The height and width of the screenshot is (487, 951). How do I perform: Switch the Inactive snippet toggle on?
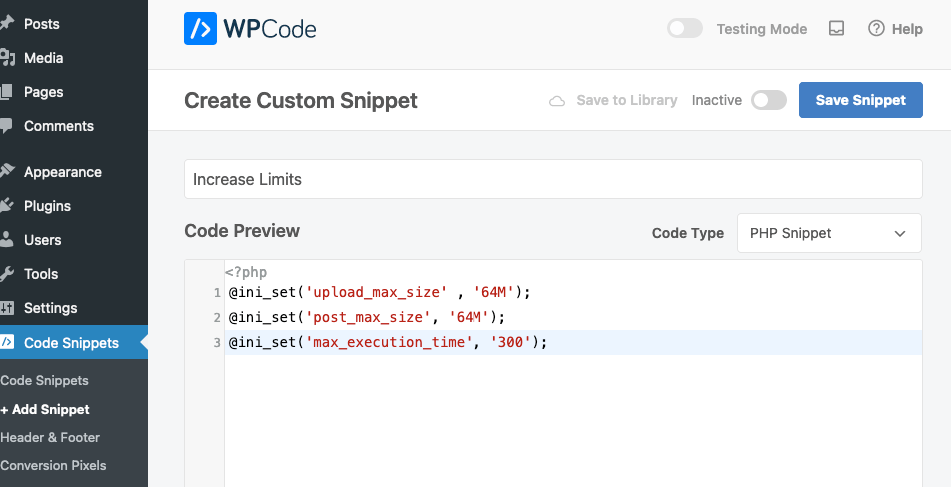coord(769,100)
